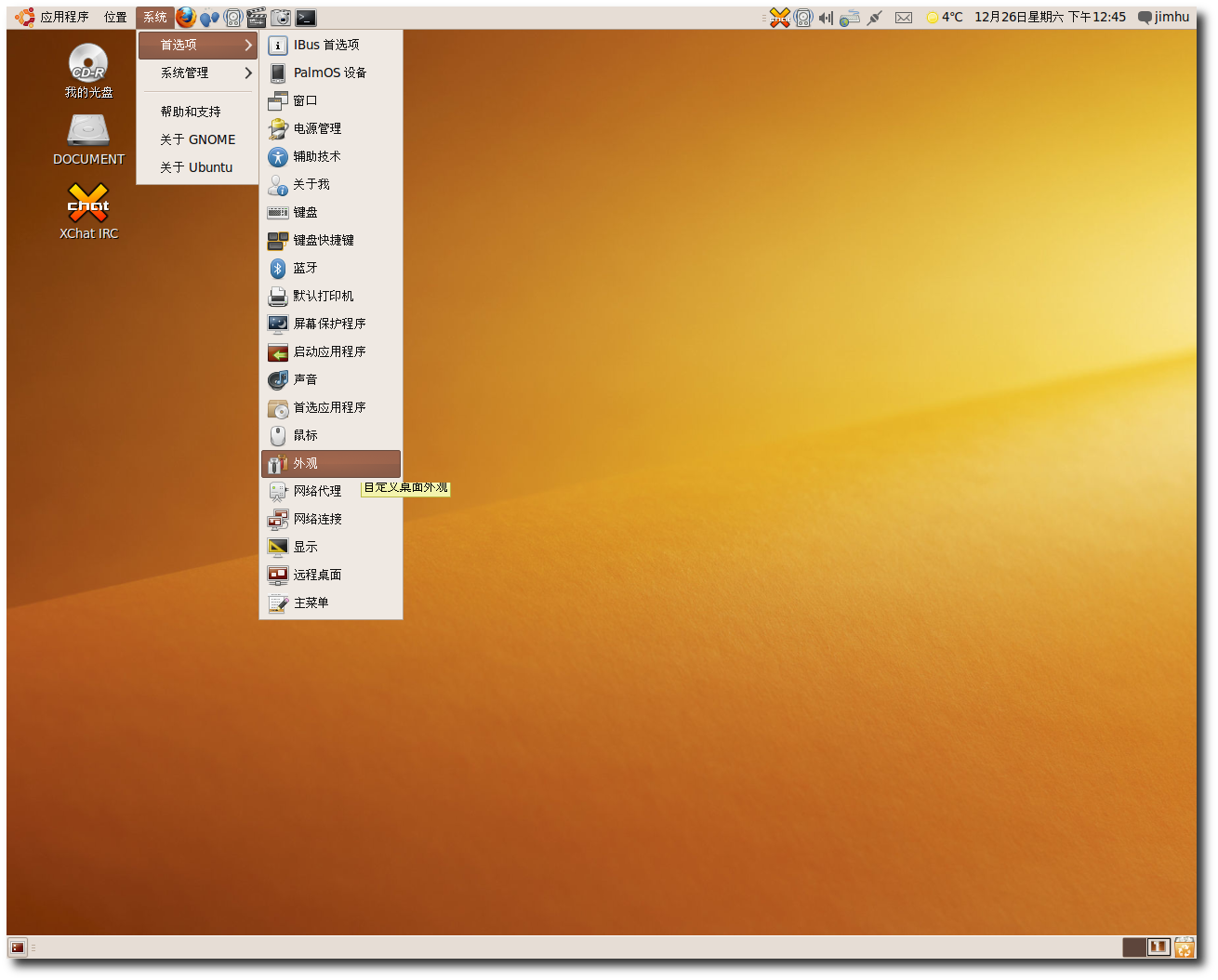The image size is (1218, 980).
Task: Open the 位置 places menu
Action: point(115,17)
